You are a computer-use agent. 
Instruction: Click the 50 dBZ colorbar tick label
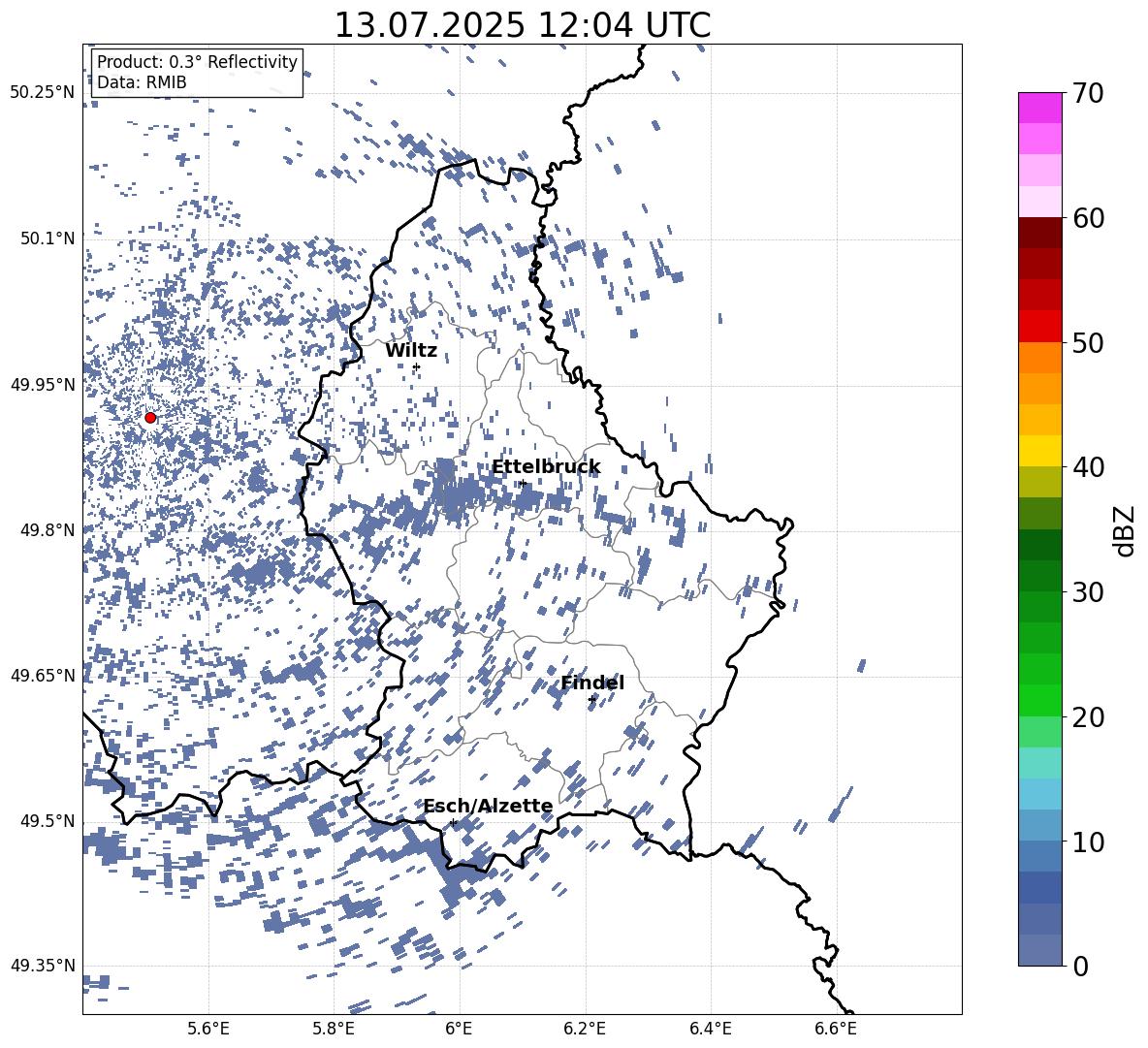pos(1088,342)
